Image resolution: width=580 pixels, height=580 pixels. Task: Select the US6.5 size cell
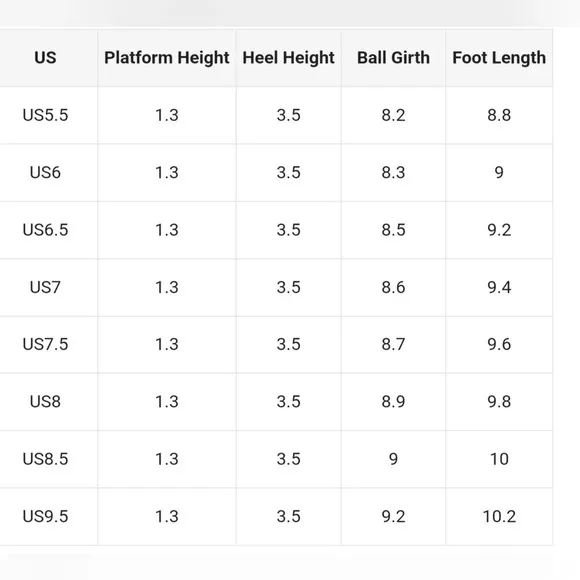pos(45,230)
